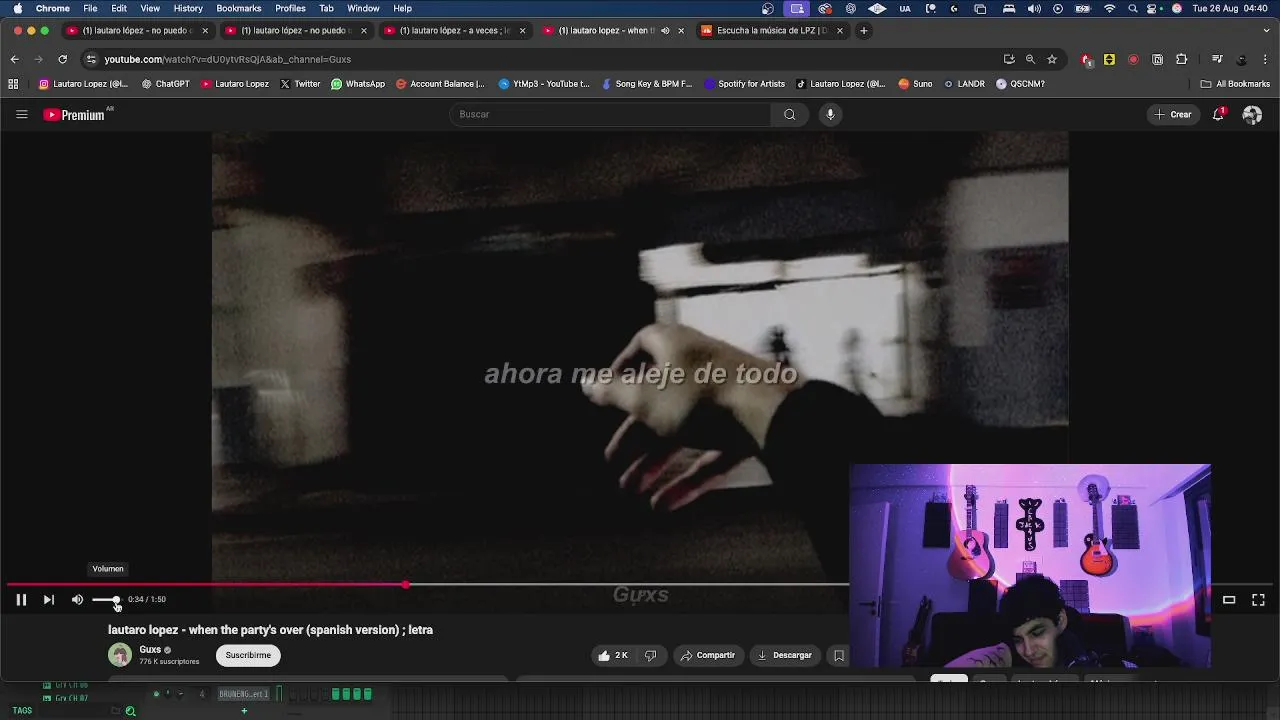The height and width of the screenshot is (720, 1280).
Task: Expand the All Bookmarks folder
Action: [1235, 84]
